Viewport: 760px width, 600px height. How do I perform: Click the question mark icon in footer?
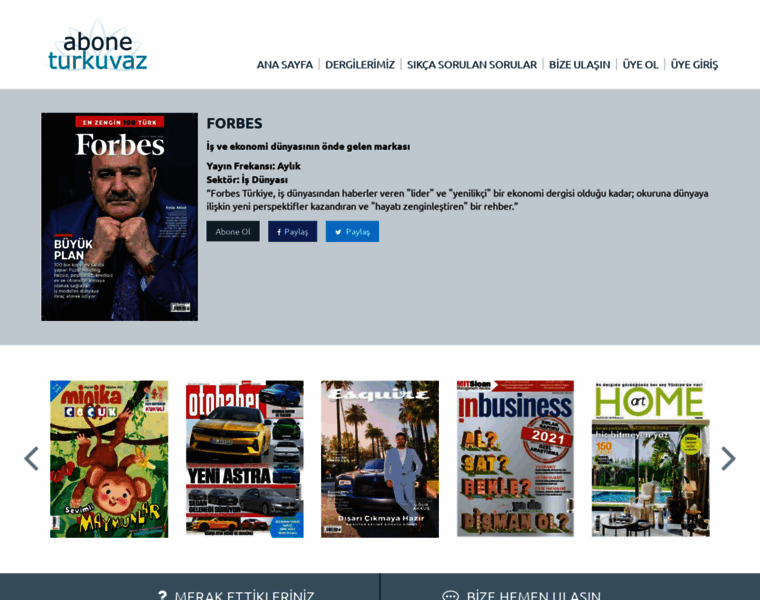(x=163, y=595)
